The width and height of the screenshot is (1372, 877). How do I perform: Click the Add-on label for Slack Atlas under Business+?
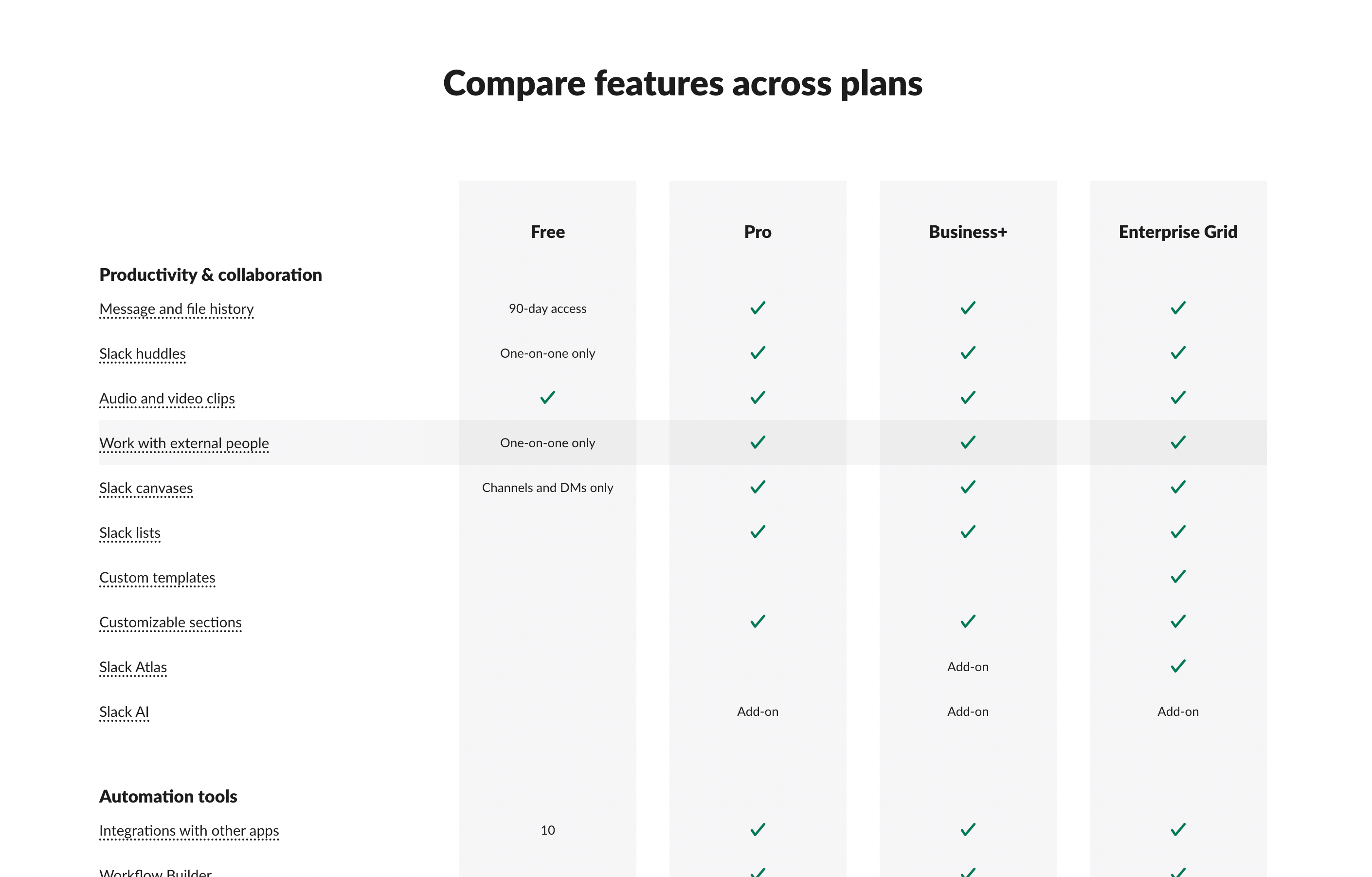[x=968, y=667]
